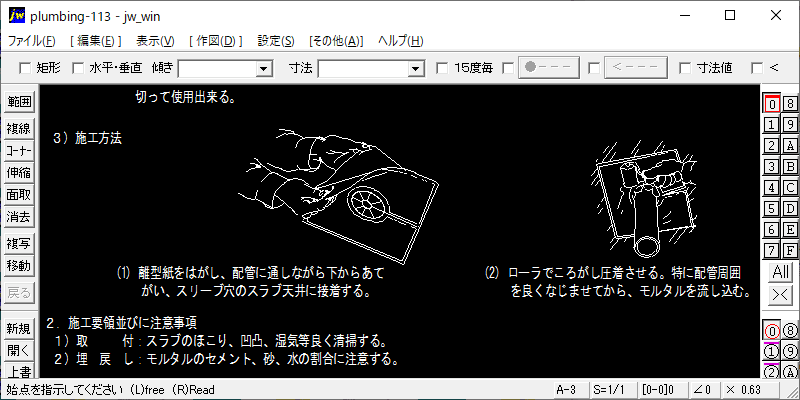Choose the 複線 double-line tool
800x400 pixels.
click(19, 129)
